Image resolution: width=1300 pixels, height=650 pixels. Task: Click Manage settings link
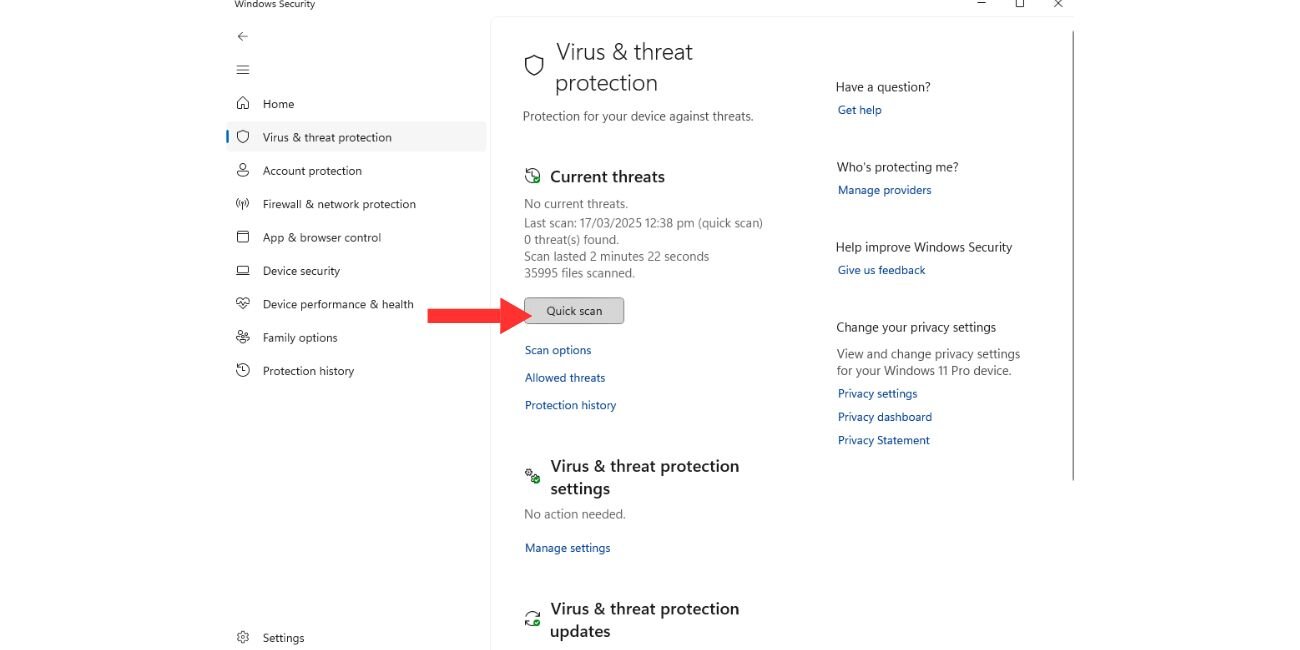coord(567,548)
